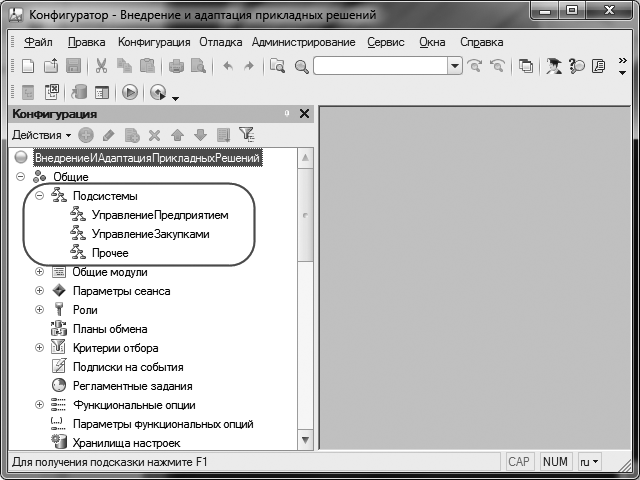Expand the Общие модули node

(x=40, y=272)
